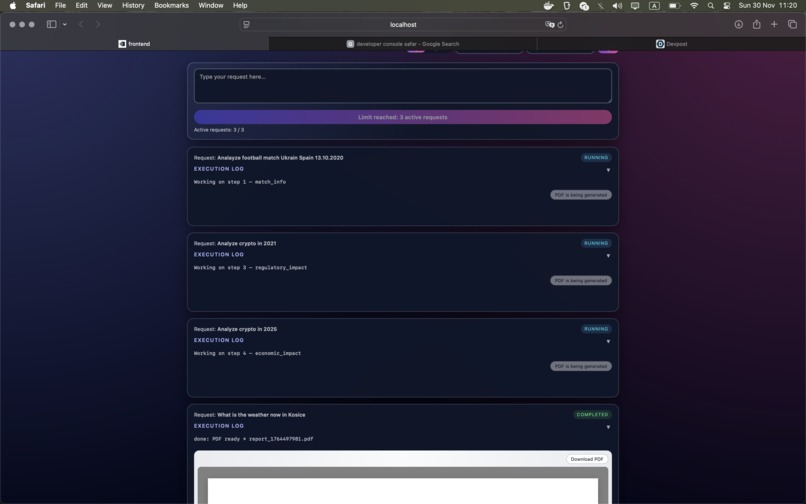Click the Analyze crypto in 2021 request title

point(246,244)
